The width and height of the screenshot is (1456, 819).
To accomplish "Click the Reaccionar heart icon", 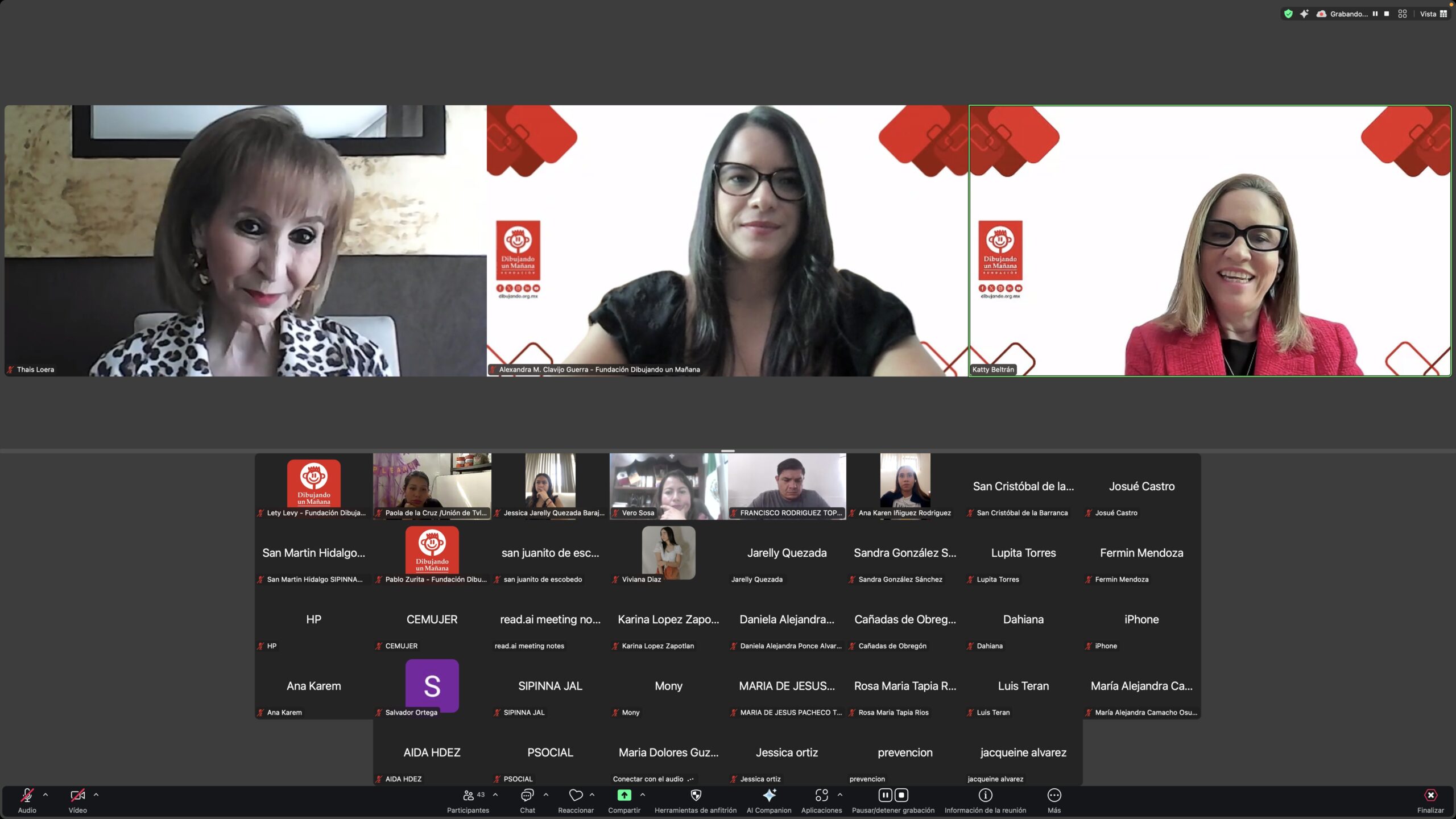I will tap(576, 795).
